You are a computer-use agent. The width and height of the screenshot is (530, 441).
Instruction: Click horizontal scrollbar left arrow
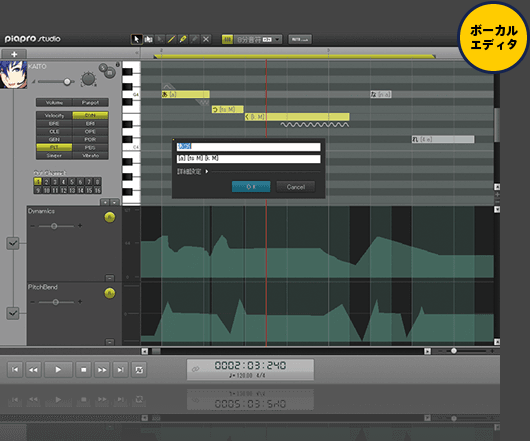pos(145,351)
